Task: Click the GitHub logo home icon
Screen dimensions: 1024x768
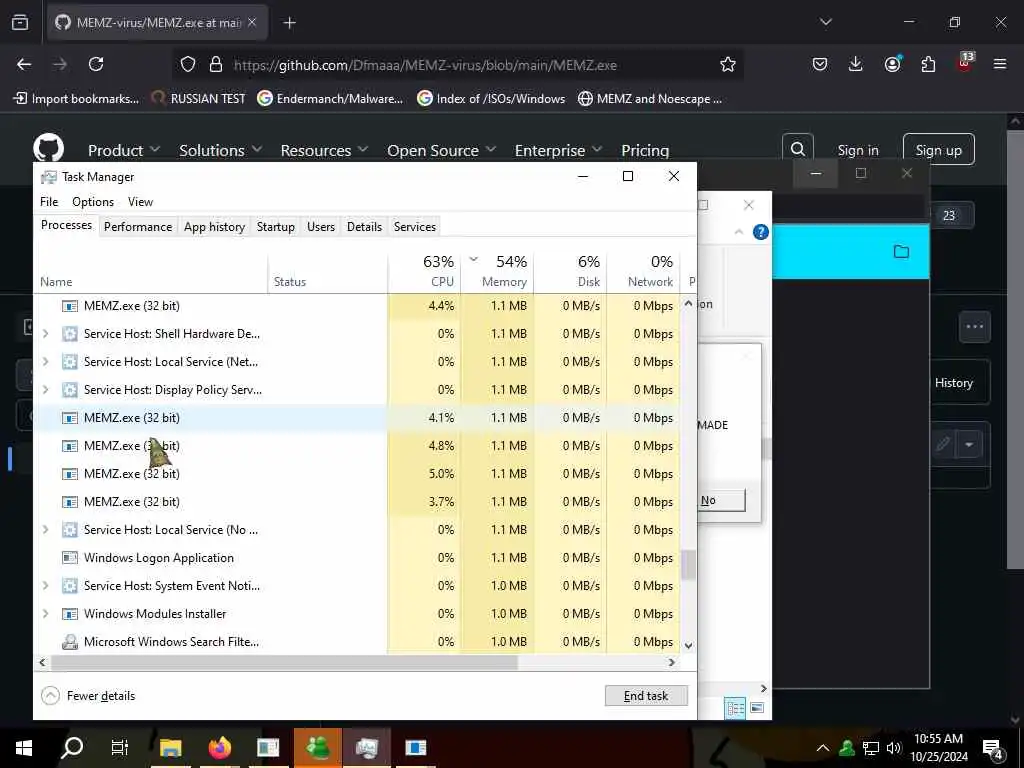Action: coord(49,150)
